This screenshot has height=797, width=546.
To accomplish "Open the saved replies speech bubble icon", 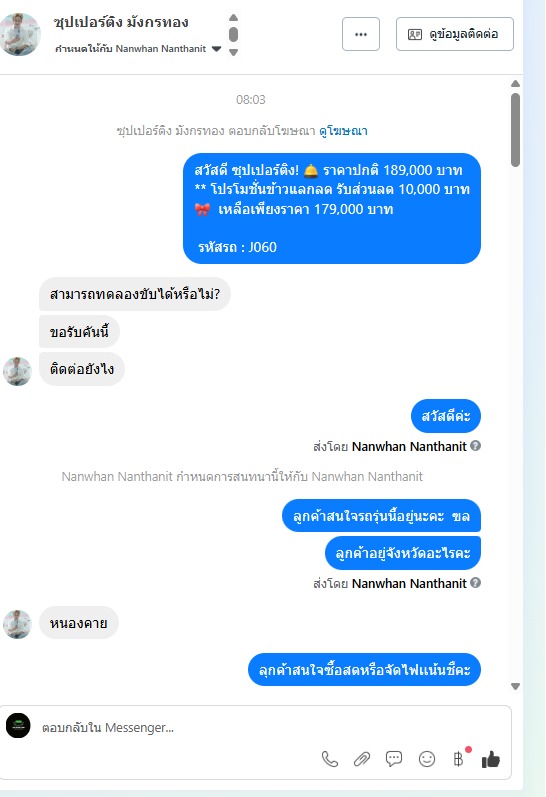I will pyautogui.click(x=394, y=759).
